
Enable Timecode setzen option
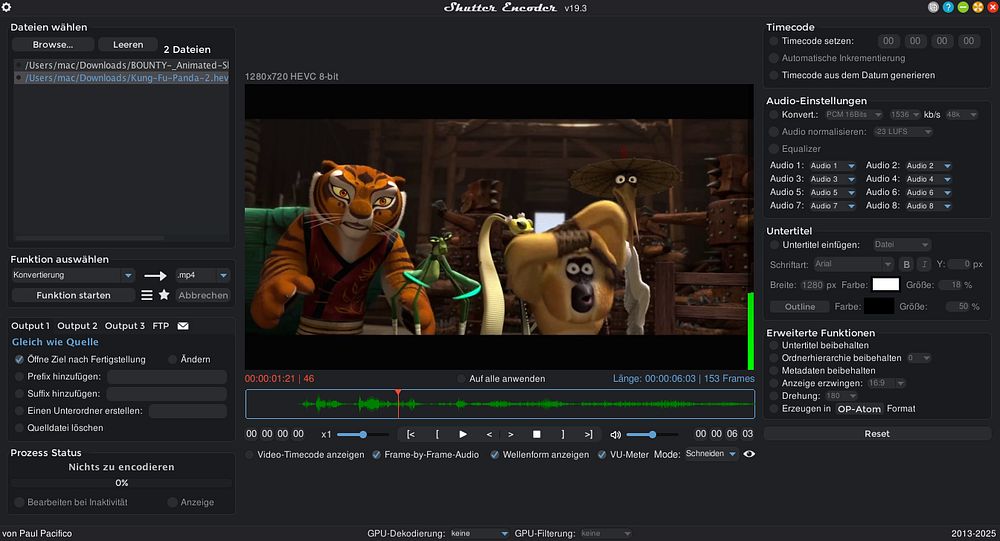[x=774, y=41]
